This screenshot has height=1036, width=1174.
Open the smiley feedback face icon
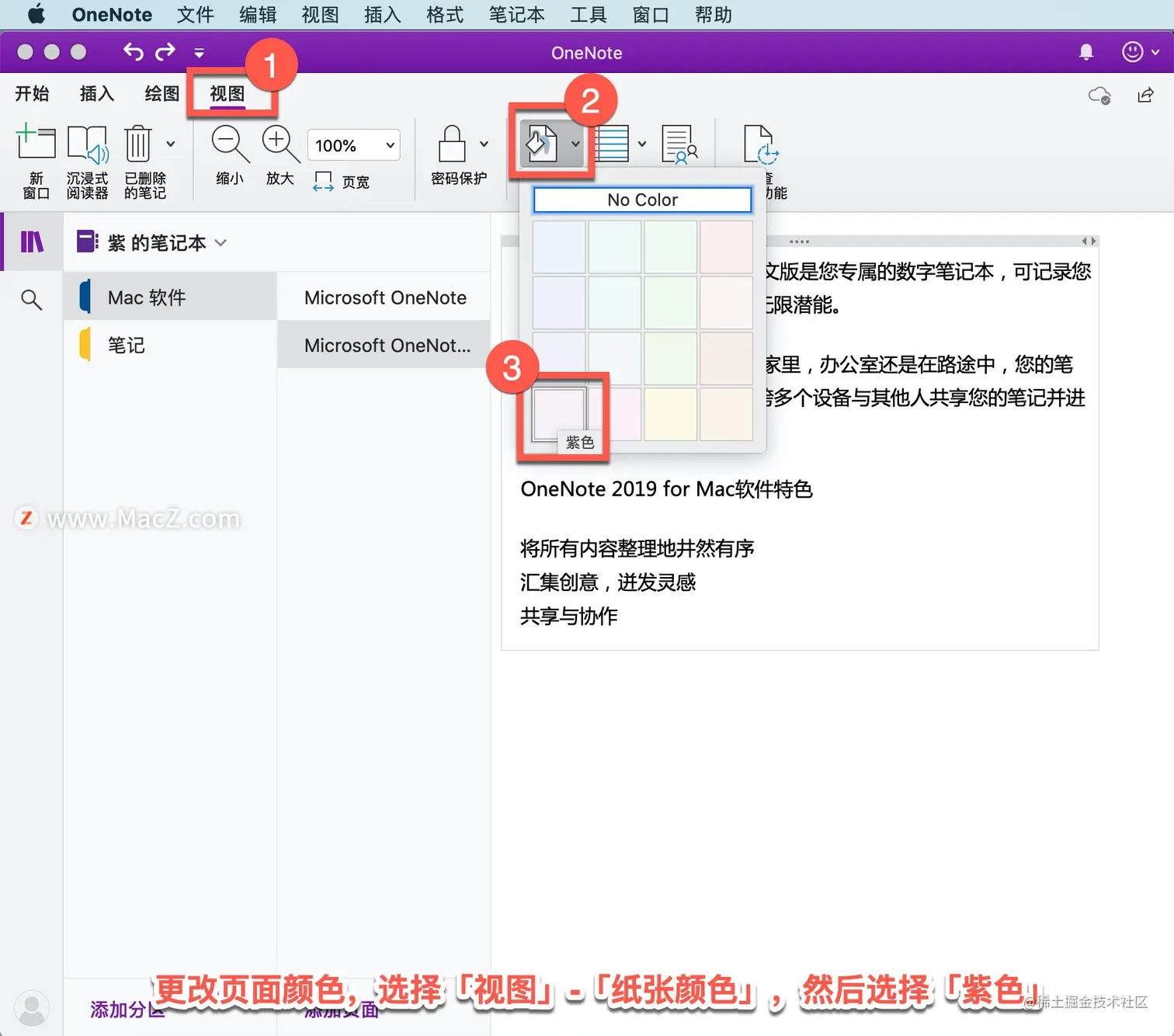point(1133,52)
